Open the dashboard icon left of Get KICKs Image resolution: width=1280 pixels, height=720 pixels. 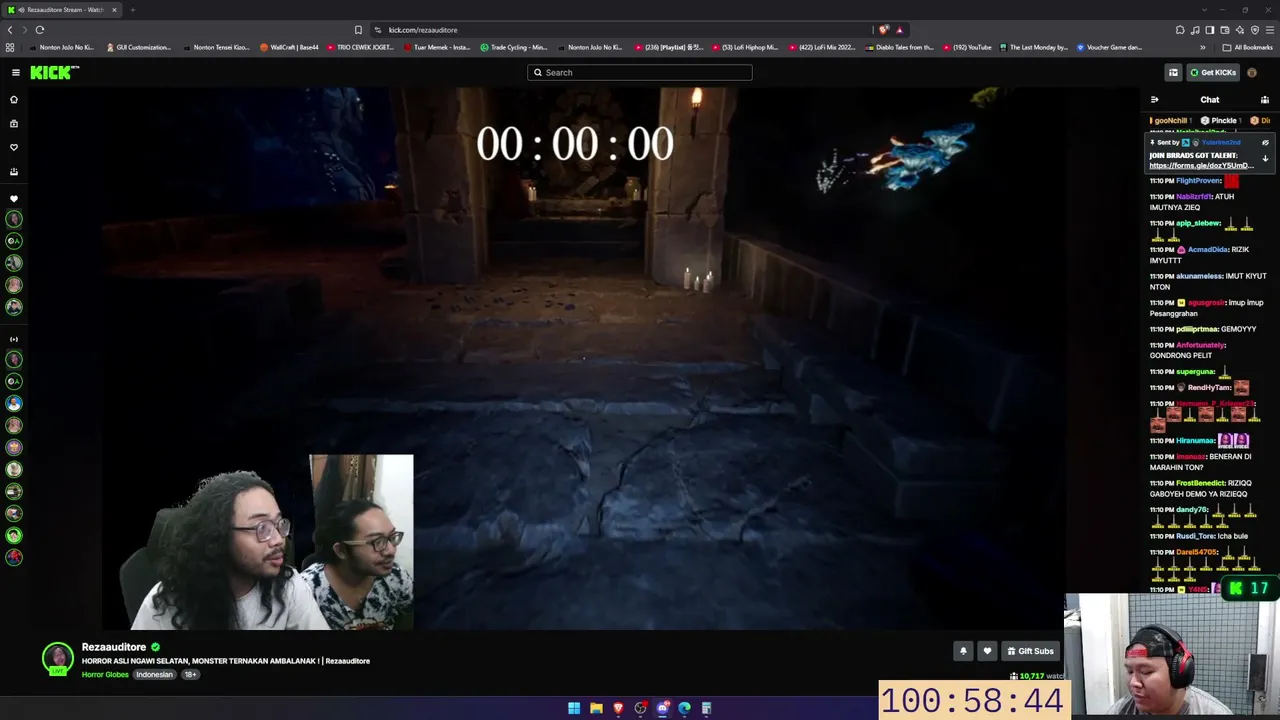[x=1173, y=72]
